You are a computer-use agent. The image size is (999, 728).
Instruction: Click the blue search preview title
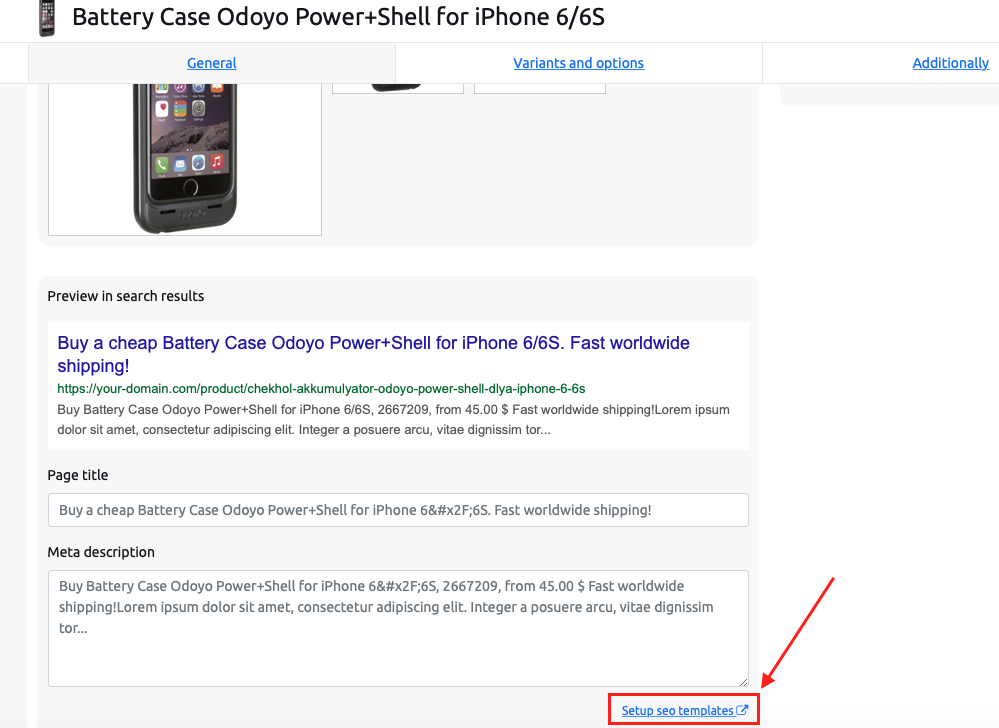373,354
